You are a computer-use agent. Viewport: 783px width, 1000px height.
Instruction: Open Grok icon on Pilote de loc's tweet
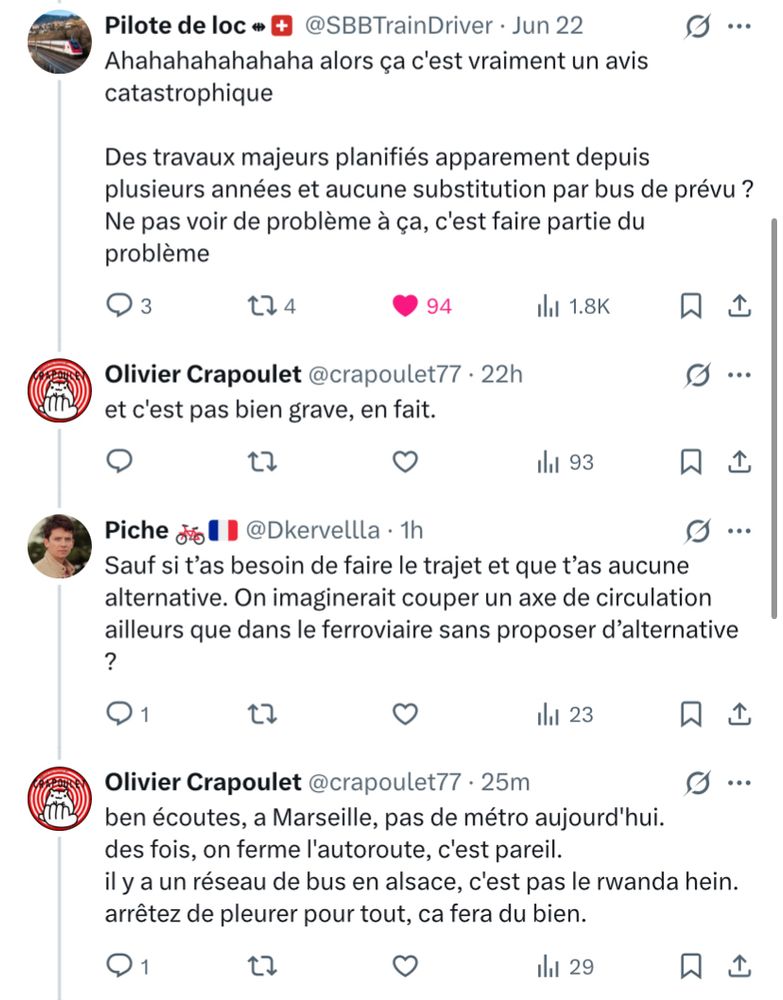click(x=698, y=26)
